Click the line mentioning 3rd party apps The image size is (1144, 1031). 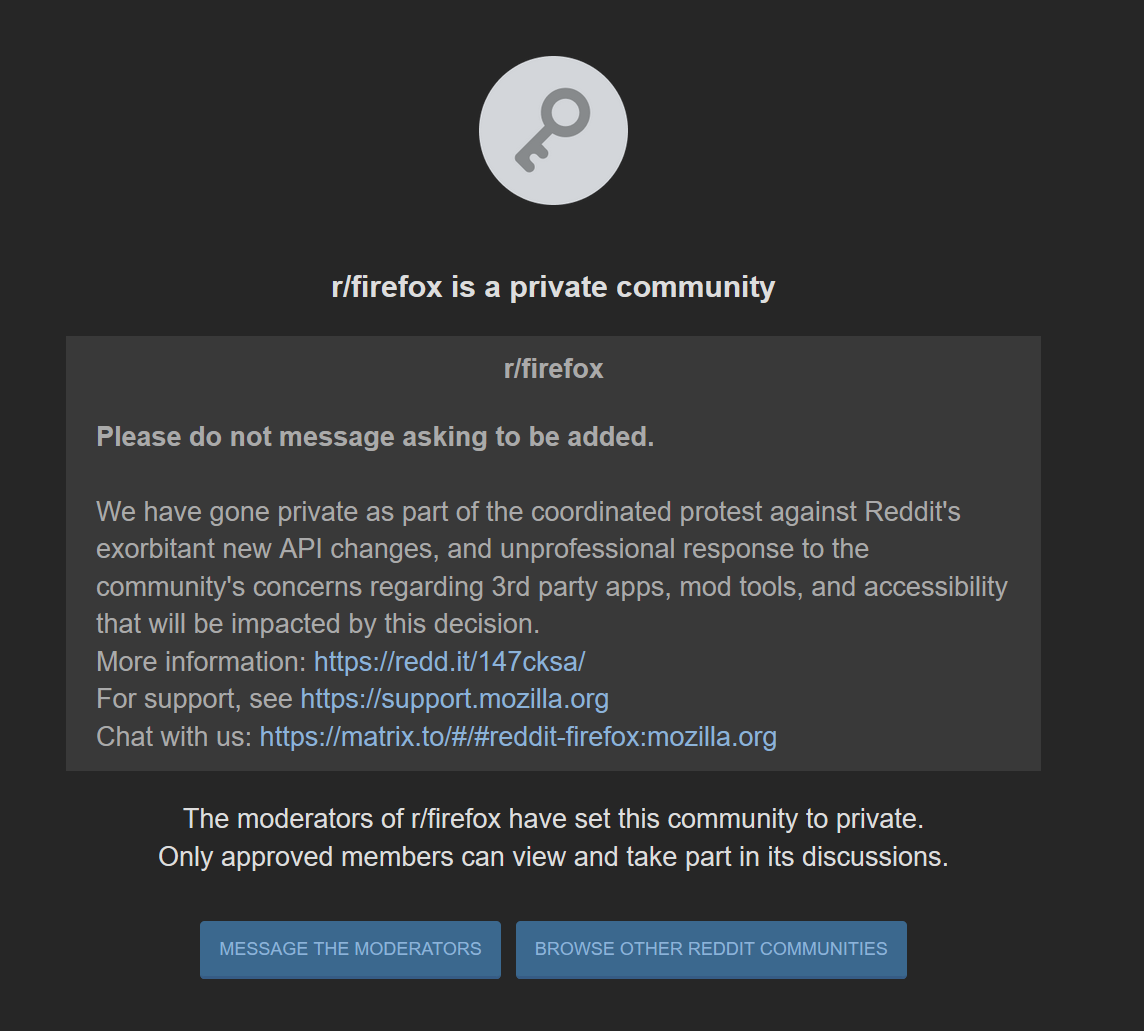pyautogui.click(x=552, y=587)
